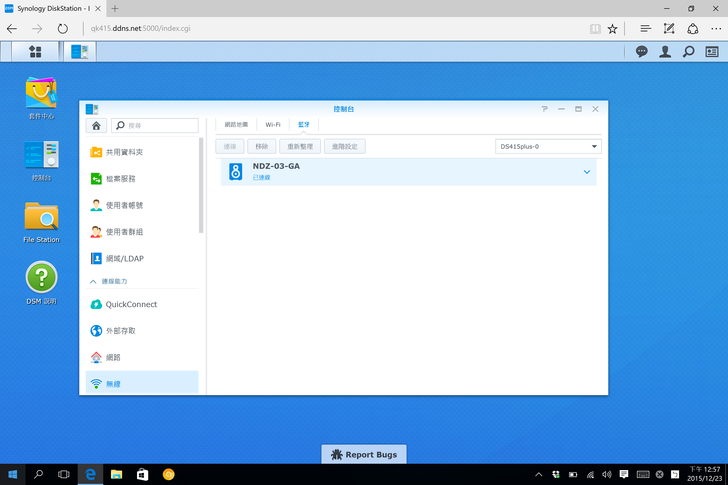
Task: Select QuickConnect in the sidebar
Action: tap(131, 304)
